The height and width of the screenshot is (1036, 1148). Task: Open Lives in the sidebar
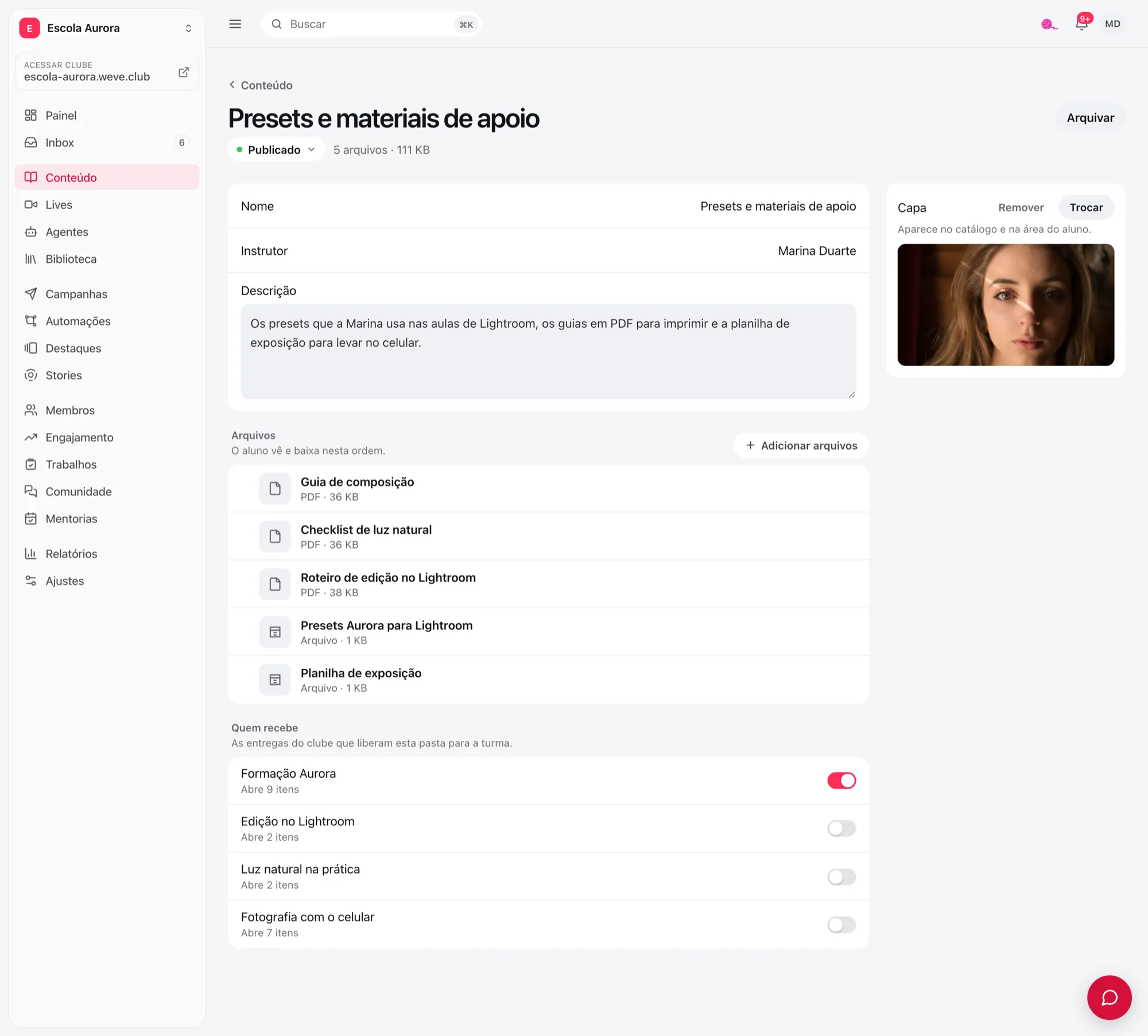click(x=107, y=204)
